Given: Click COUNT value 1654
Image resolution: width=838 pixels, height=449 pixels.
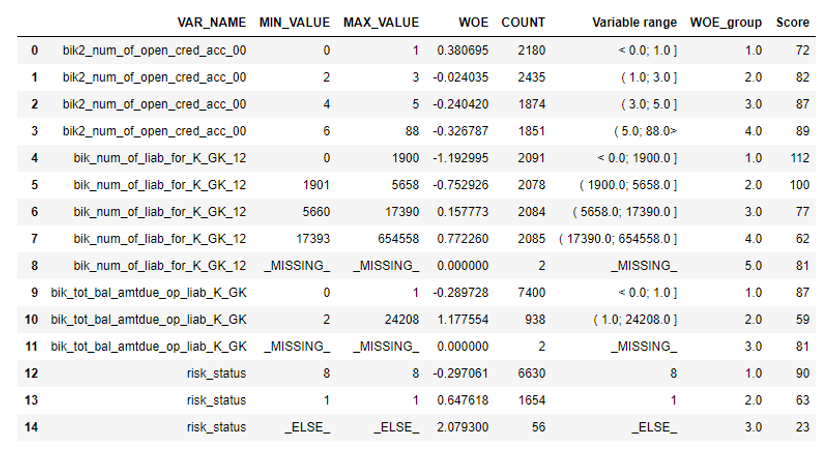Looking at the screenshot, I should click(531, 400).
